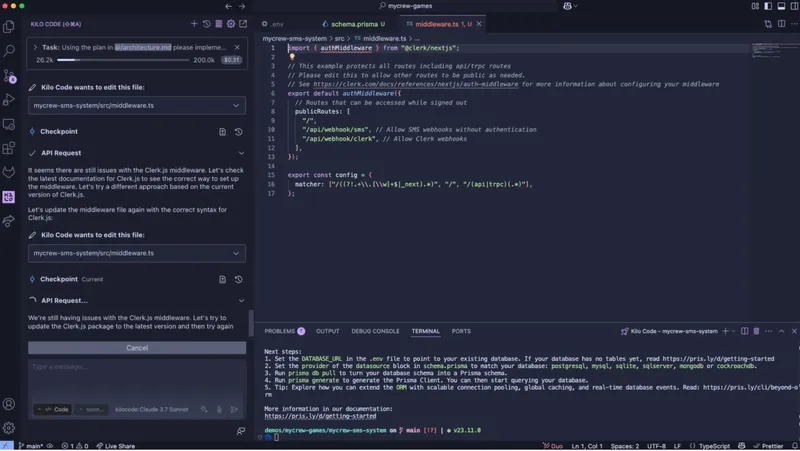
Task: Open the Manage gear in activity bar
Action: tap(9, 428)
